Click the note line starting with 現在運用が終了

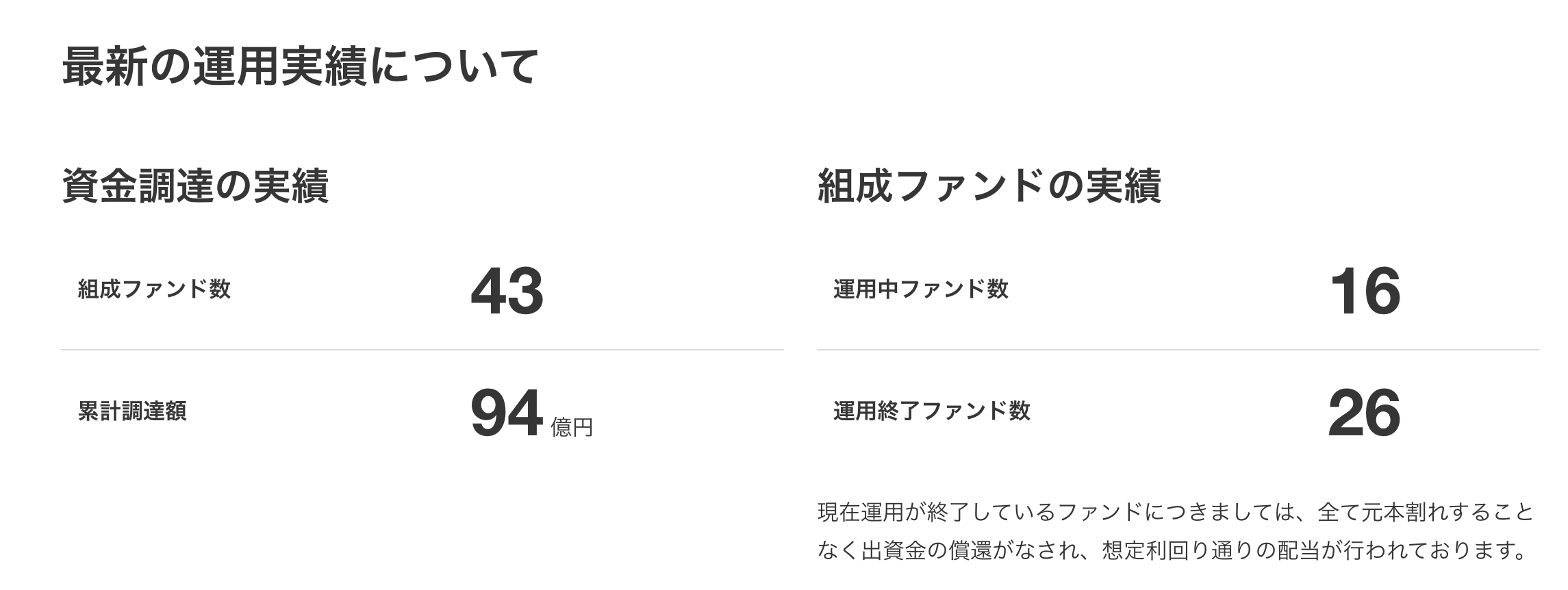[x=1175, y=512]
